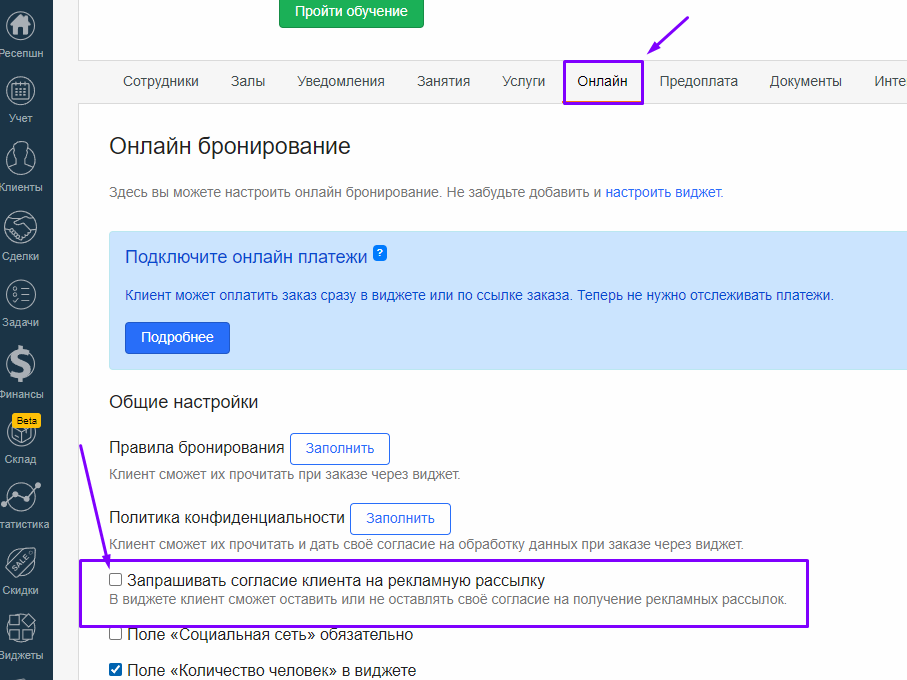Follow the настроить виджет link
This screenshot has height=680, width=907.
(x=663, y=193)
